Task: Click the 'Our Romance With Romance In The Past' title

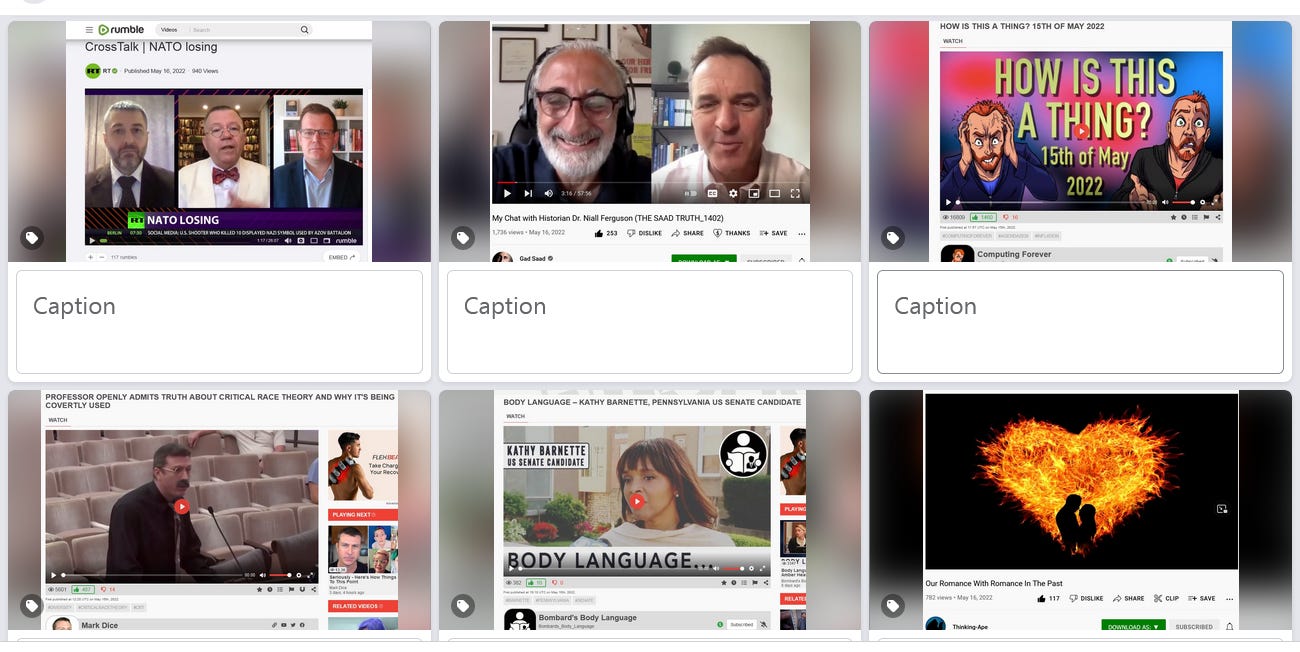Action: (x=994, y=583)
